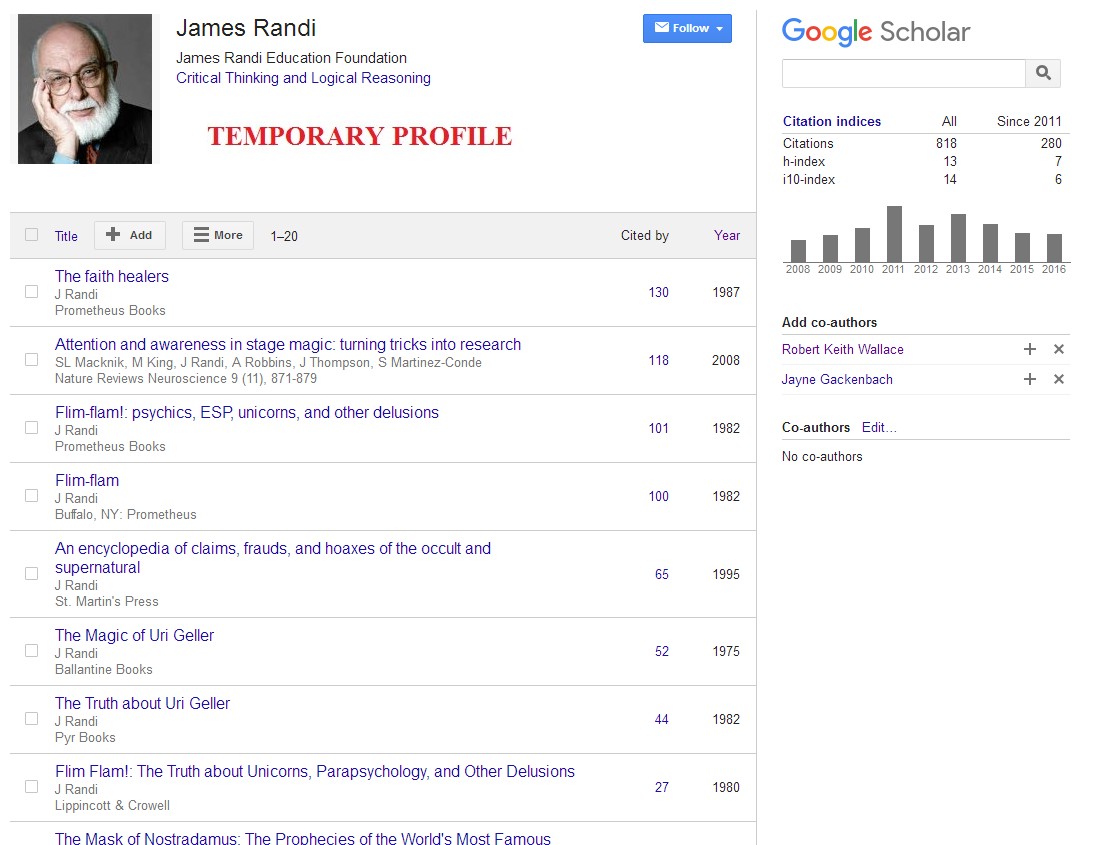Viewport: 1105px width, 845px height.
Task: Click the search magnifier button
Action: click(x=1043, y=73)
